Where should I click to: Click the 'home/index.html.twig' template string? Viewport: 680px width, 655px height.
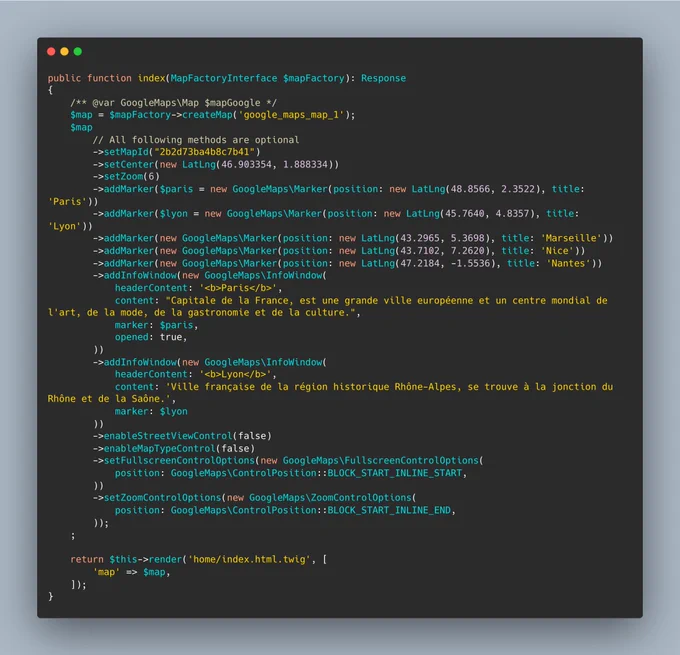[249, 560]
